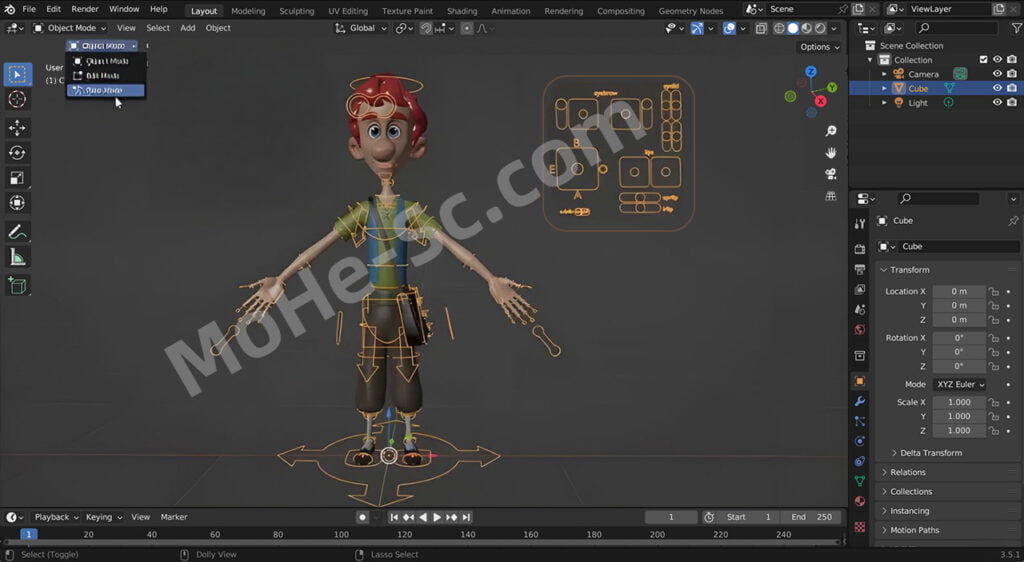Image resolution: width=1024 pixels, height=562 pixels.
Task: Open the XYZ Euler rotation mode dropdown
Action: pyautogui.click(x=960, y=384)
